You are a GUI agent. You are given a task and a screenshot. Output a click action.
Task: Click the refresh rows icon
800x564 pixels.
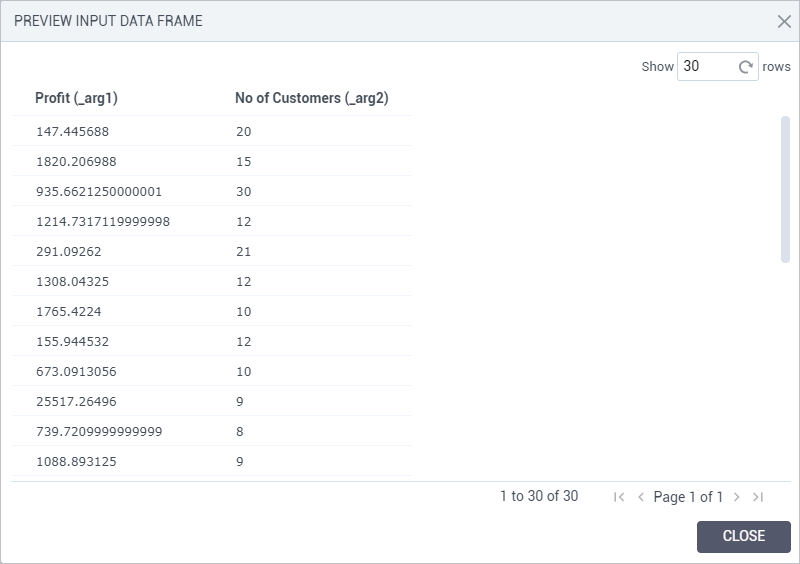coord(745,67)
